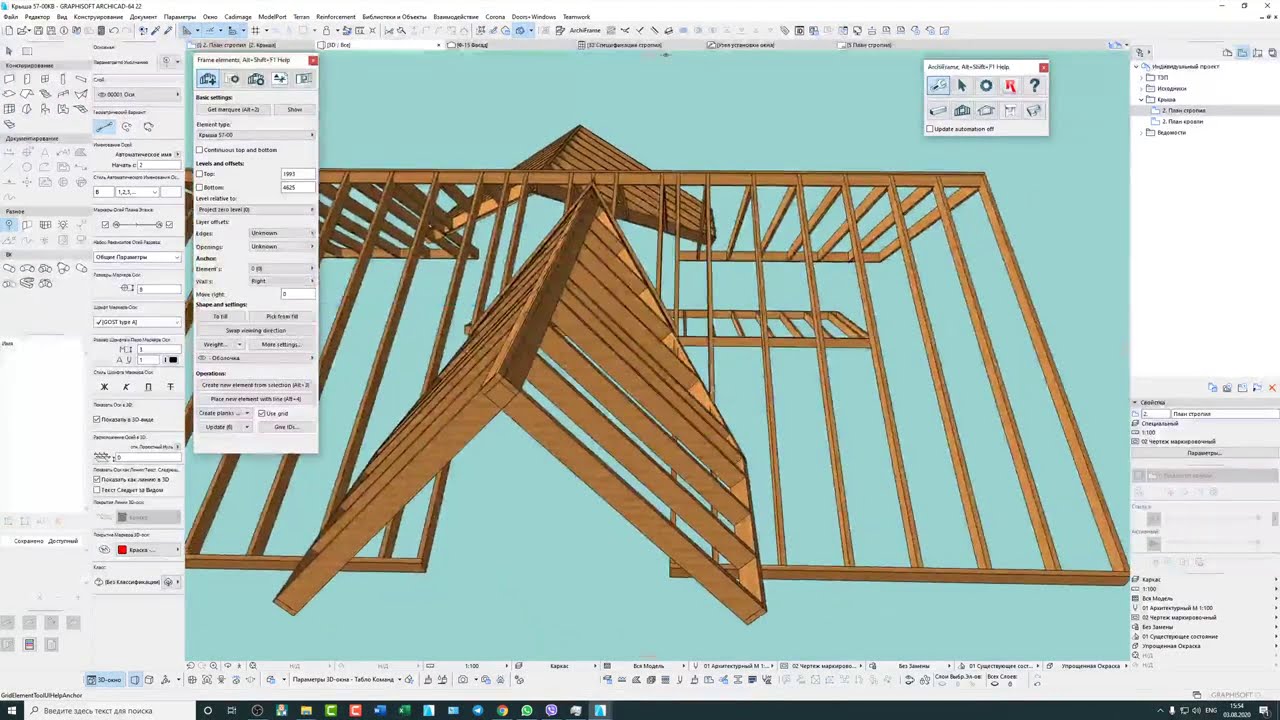This screenshot has width=1280, height=720.
Task: Click the bold Ж text style icon
Action: [104, 387]
